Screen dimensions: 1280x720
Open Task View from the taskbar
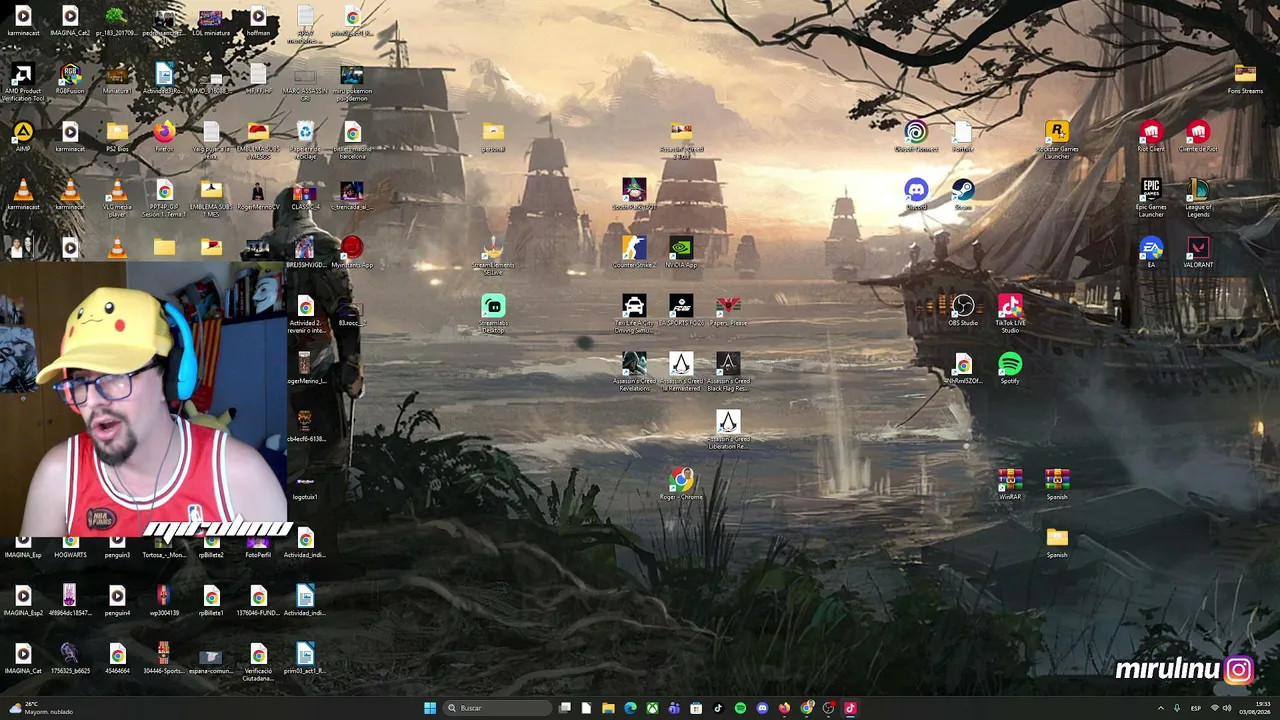(x=565, y=708)
